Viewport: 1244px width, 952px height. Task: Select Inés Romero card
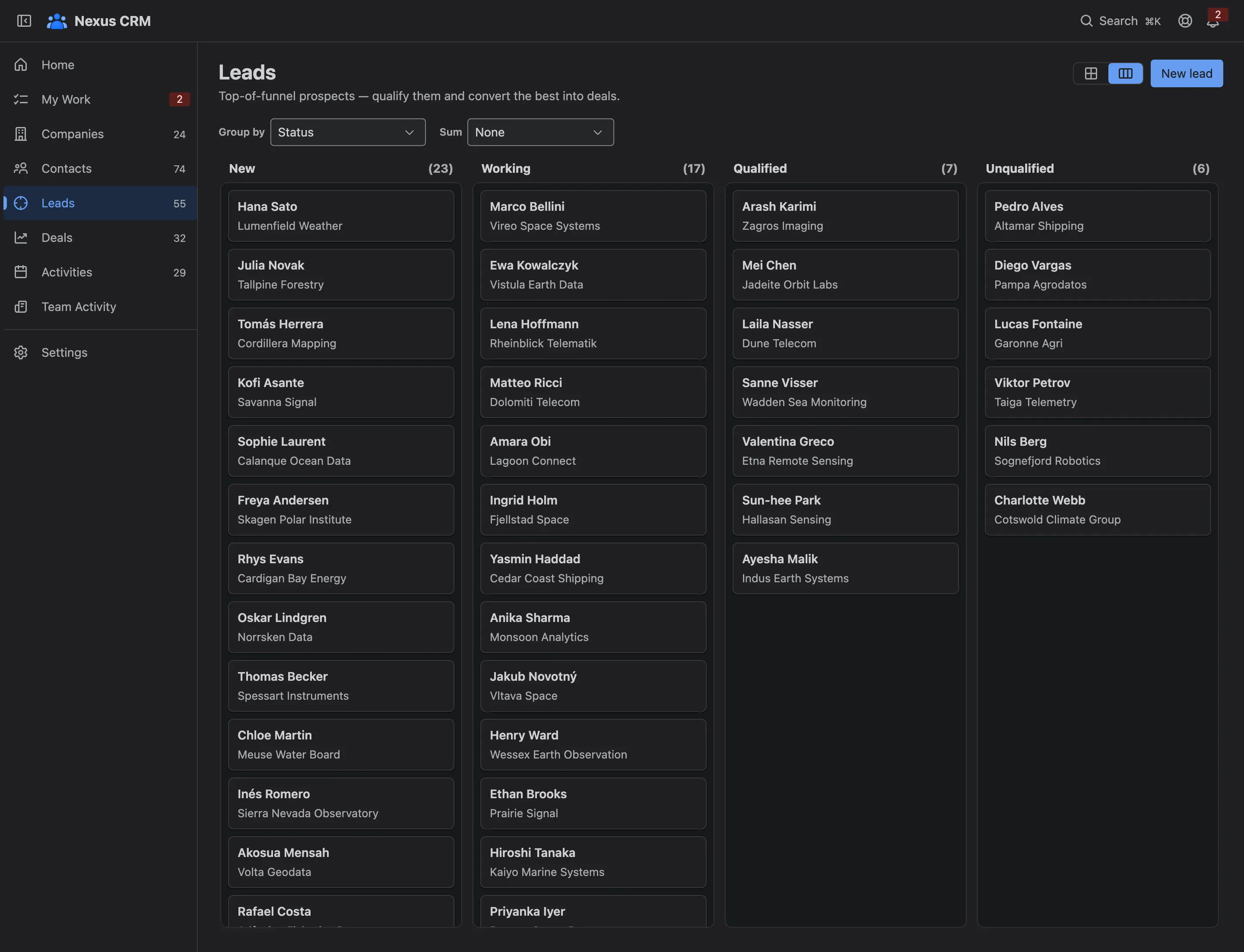coord(341,803)
